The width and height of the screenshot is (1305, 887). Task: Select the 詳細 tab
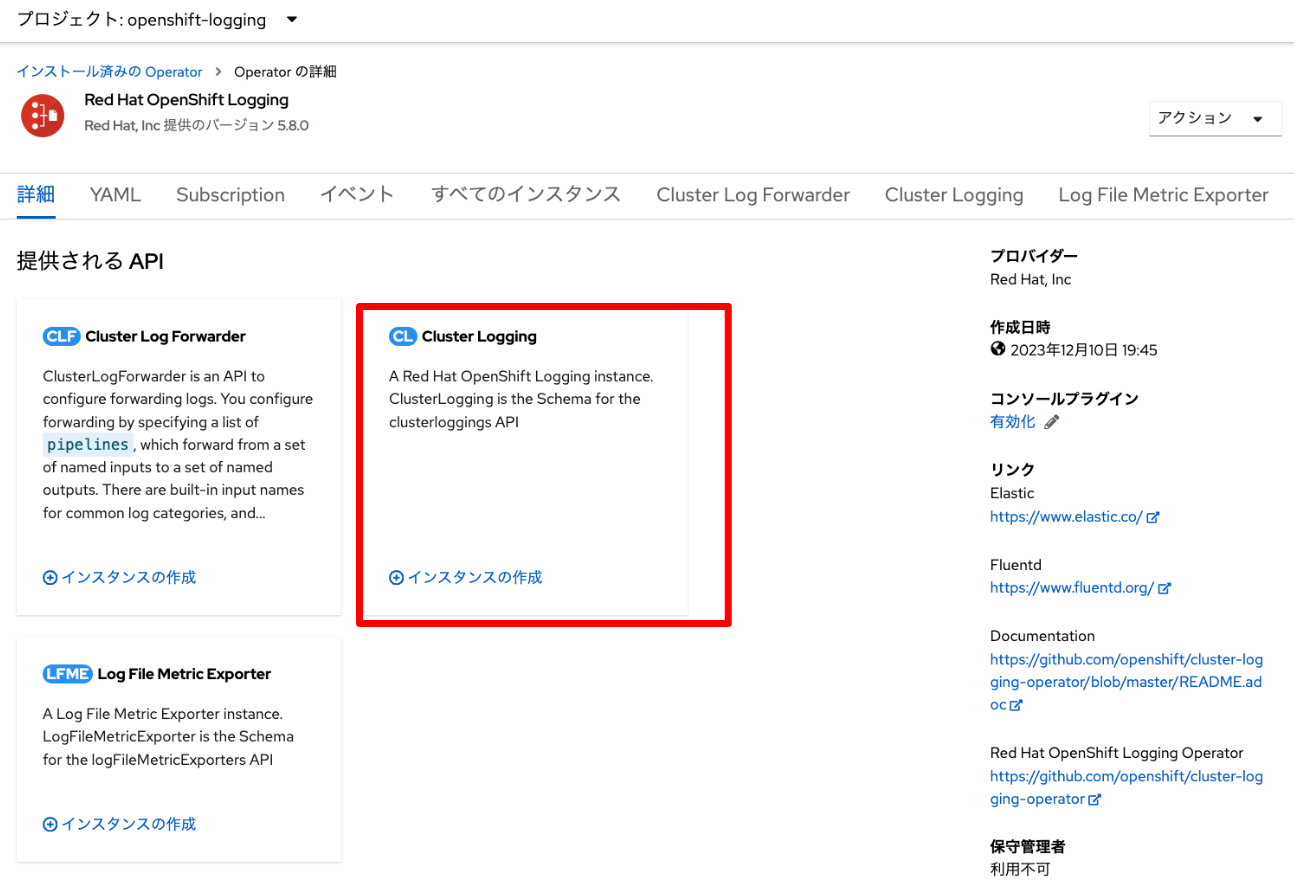[36, 195]
